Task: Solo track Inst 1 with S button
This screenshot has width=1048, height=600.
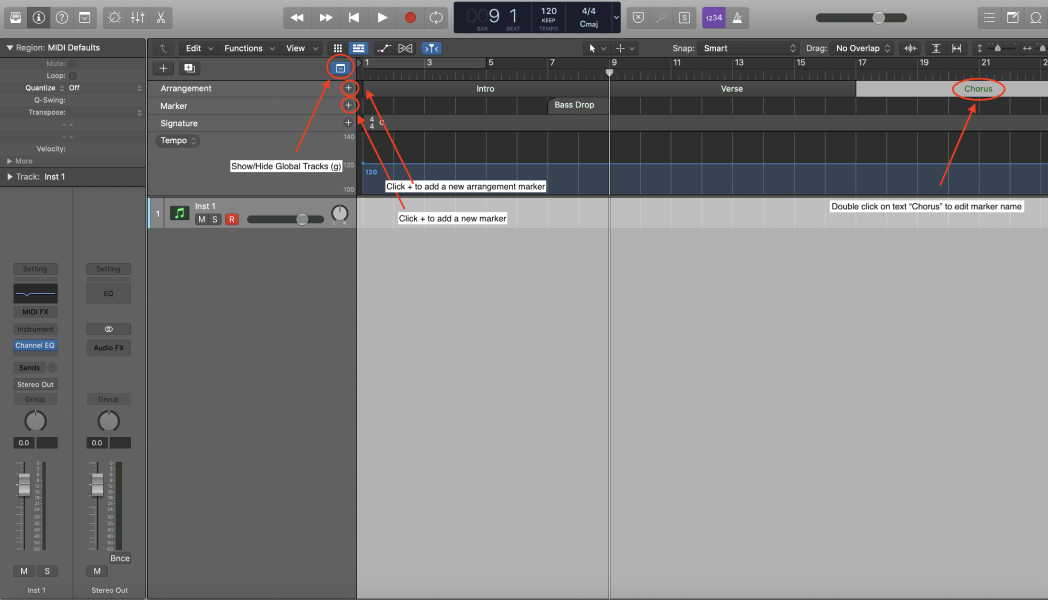Action: pyautogui.click(x=215, y=219)
